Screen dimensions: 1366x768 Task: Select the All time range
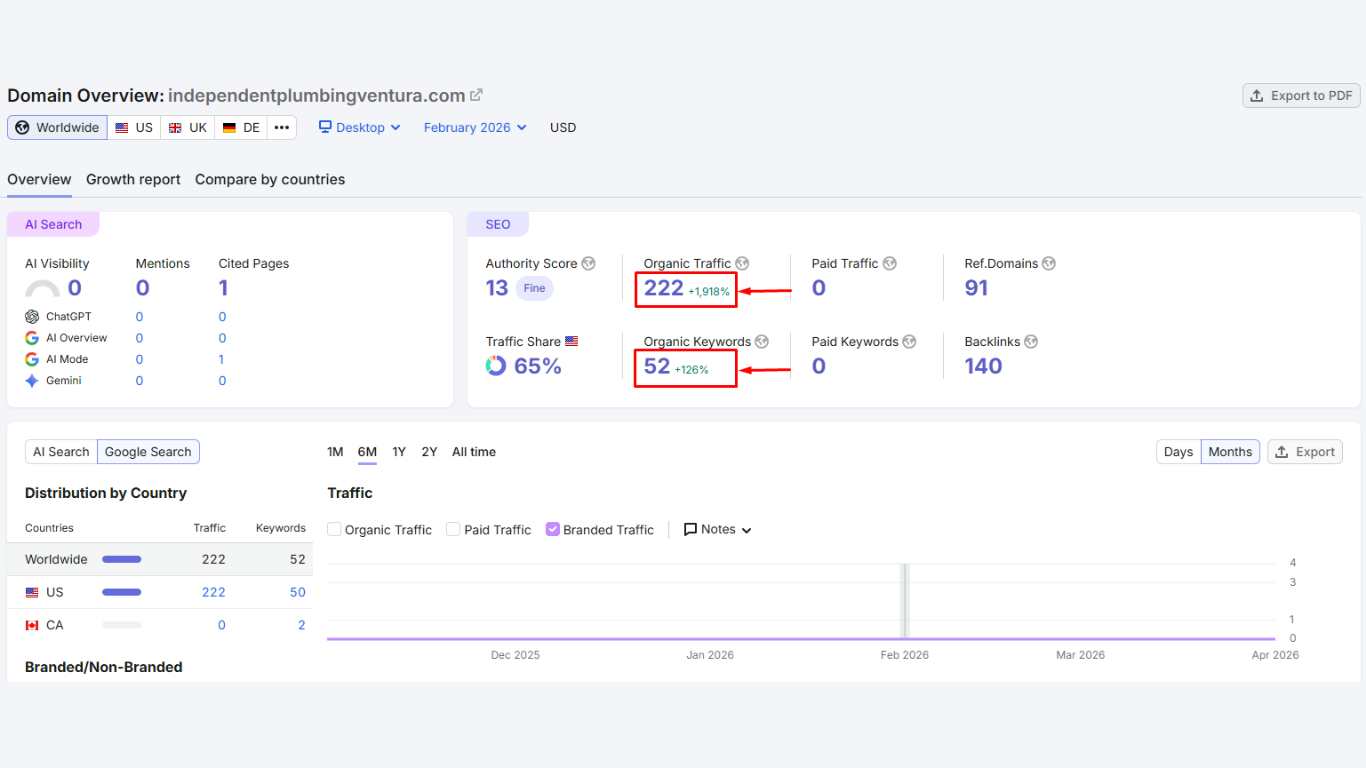[x=474, y=452]
